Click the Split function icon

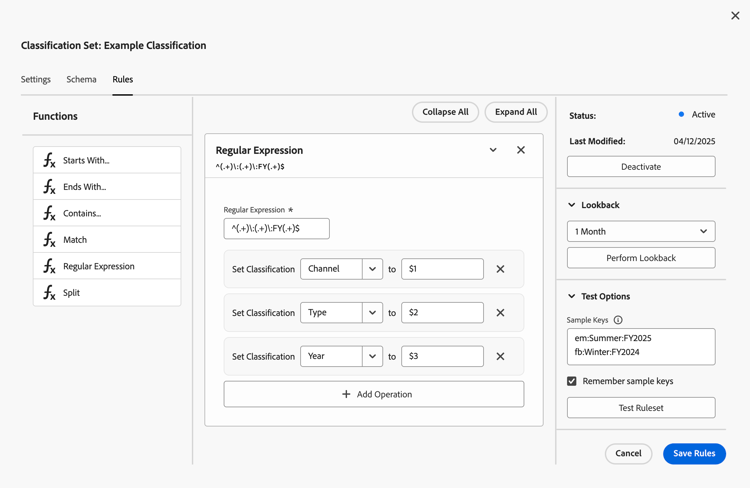coord(49,293)
